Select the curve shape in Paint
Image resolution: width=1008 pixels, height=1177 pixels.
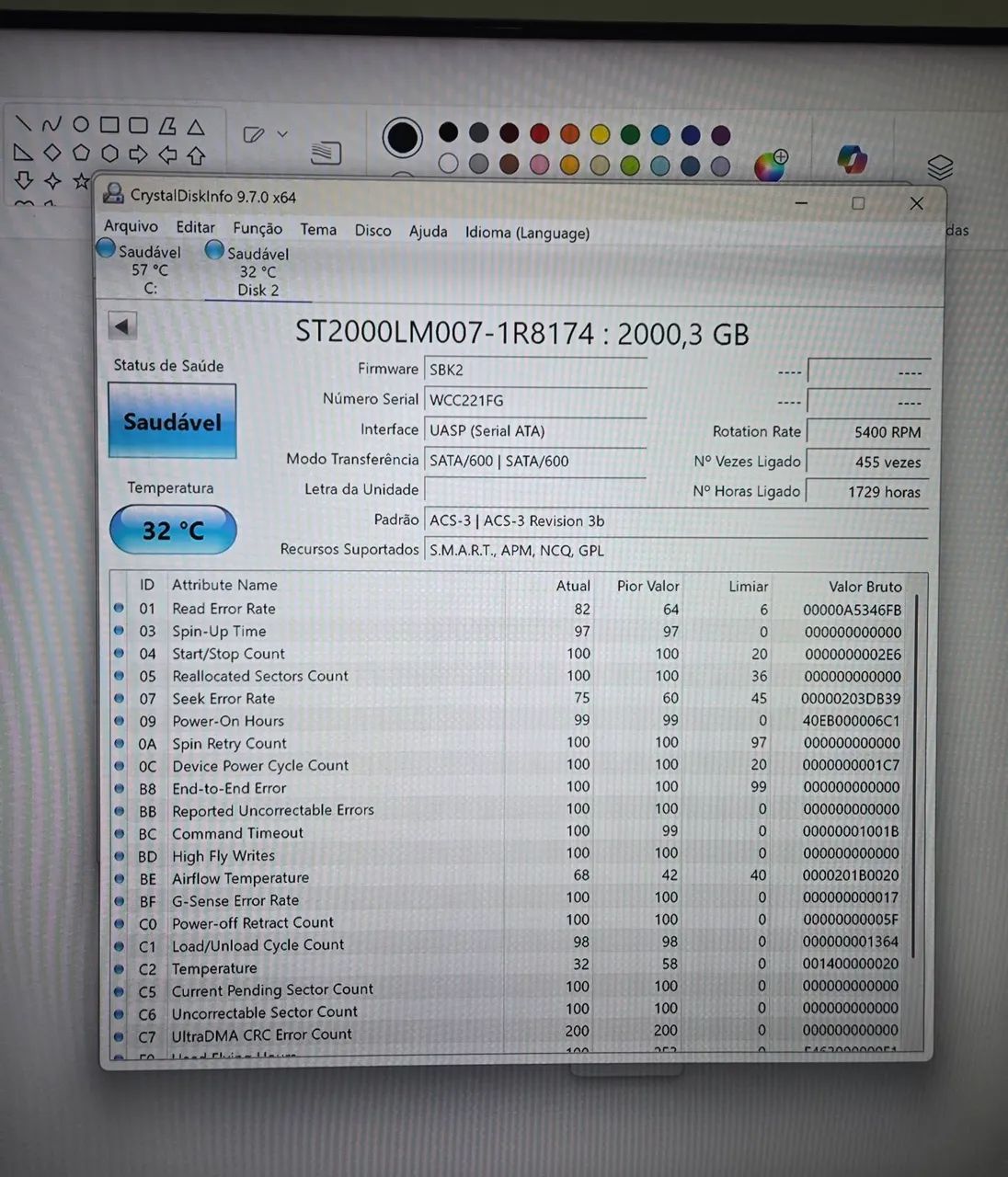point(52,123)
